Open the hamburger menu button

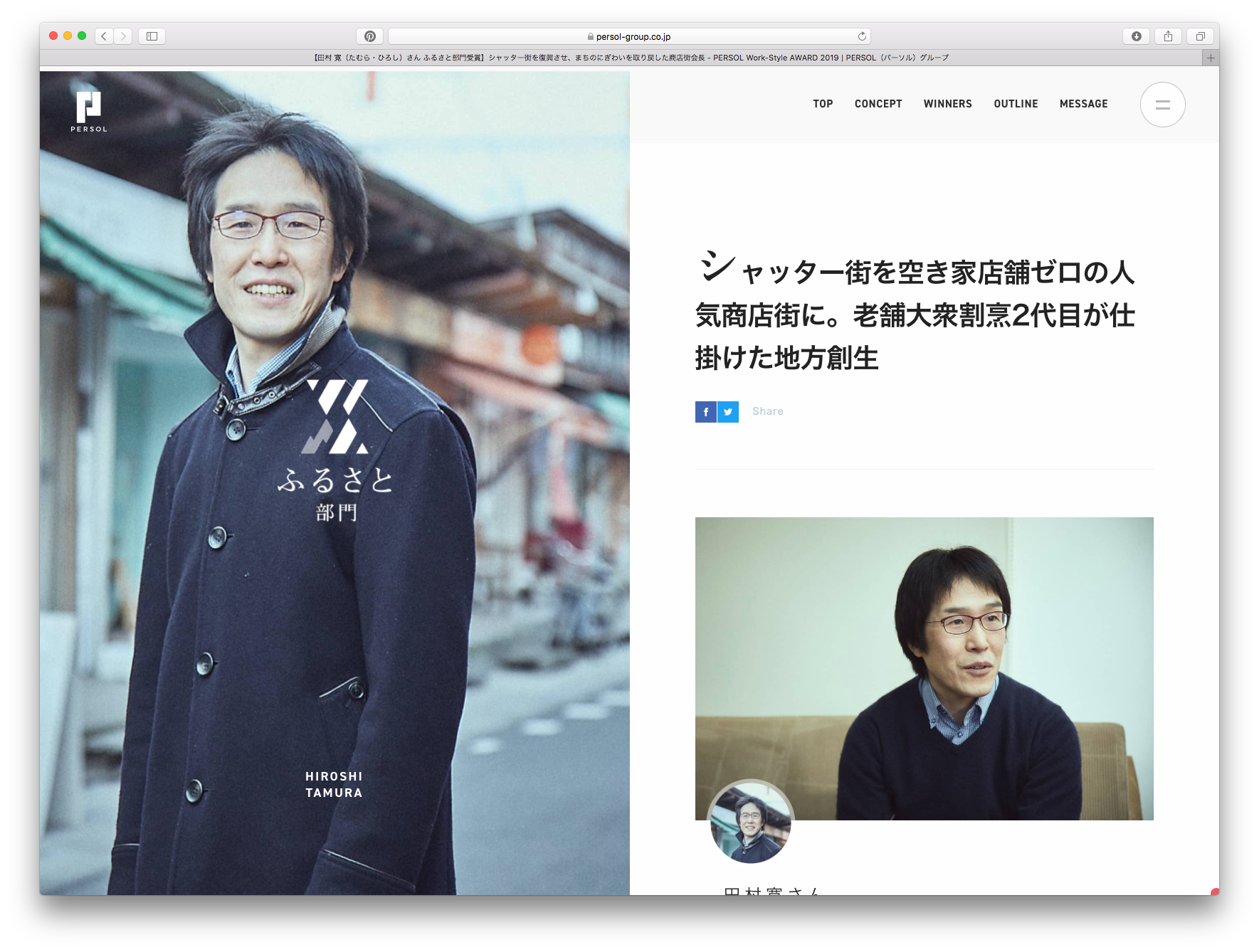pos(1162,105)
